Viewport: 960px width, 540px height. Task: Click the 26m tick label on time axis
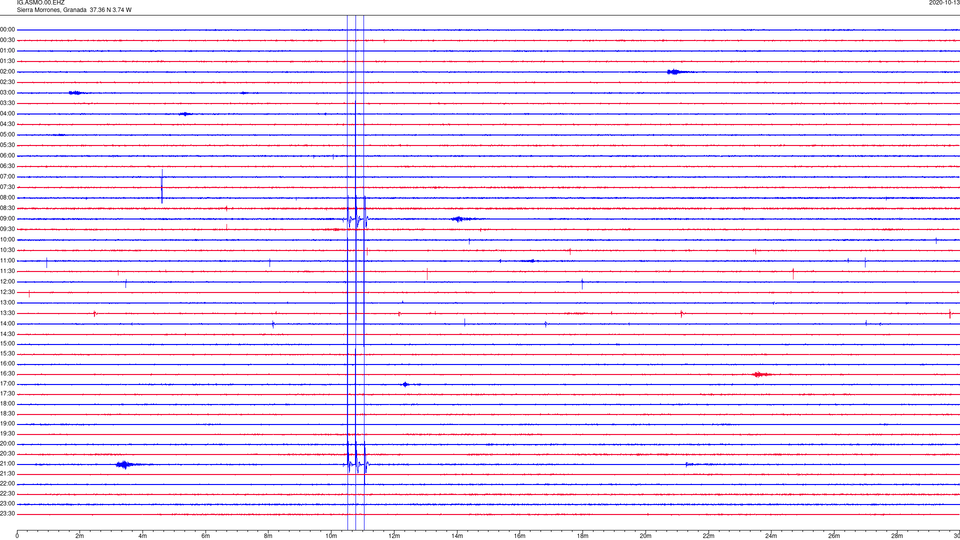(834, 536)
